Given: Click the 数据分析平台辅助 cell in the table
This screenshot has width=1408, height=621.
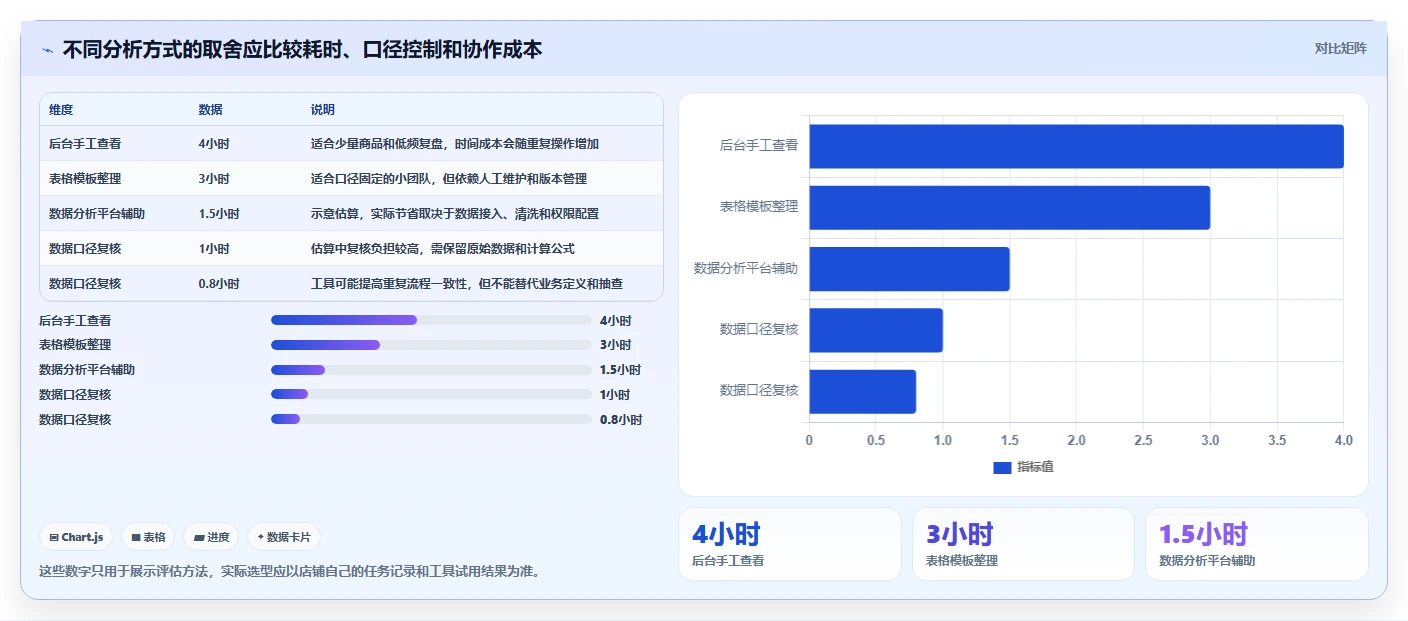Looking at the screenshot, I should click(x=97, y=214).
